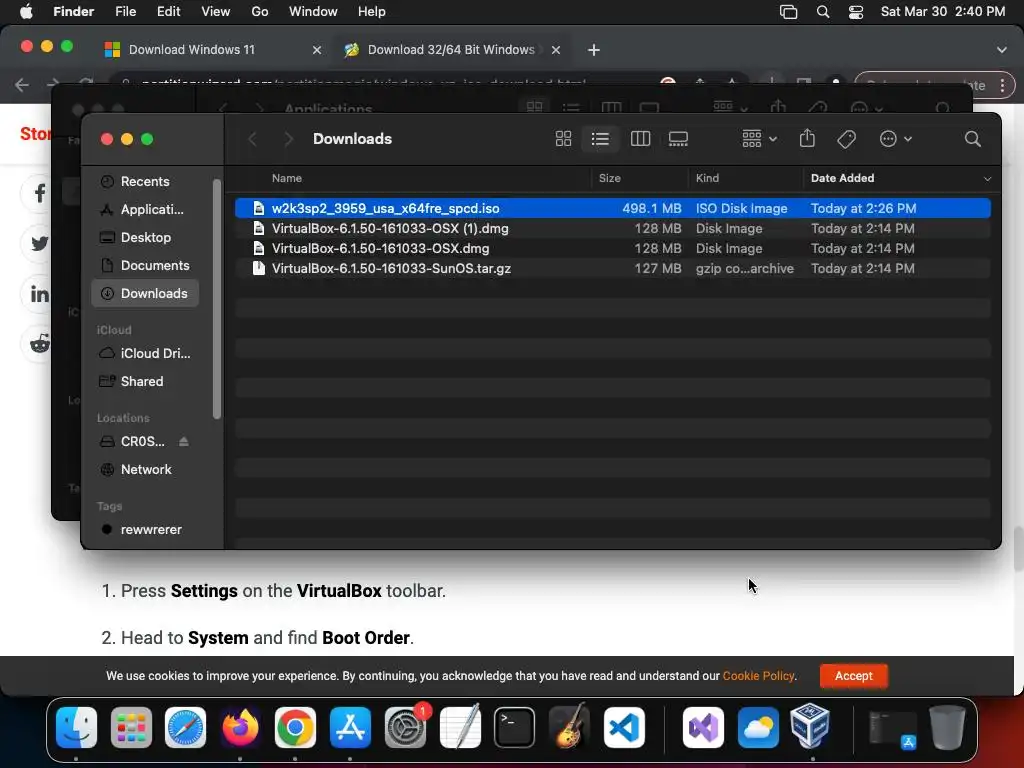
Task: Eject the CROS volume in sidebar
Action: (x=184, y=441)
